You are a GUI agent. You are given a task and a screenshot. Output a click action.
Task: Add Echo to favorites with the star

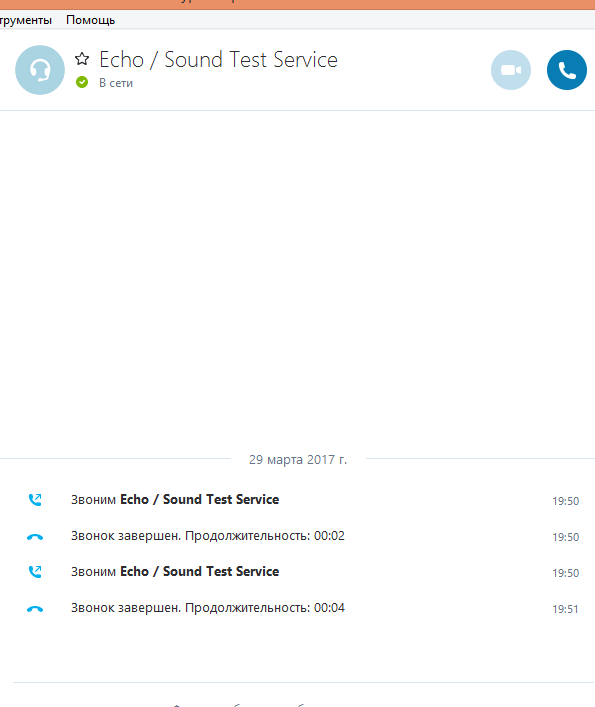[x=82, y=59]
